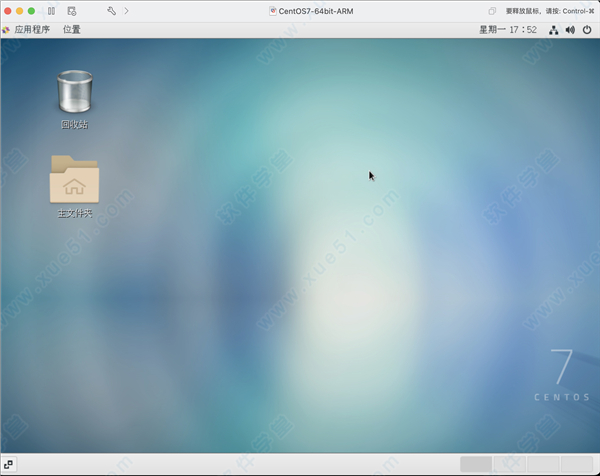Close the VM window with red button

tap(7, 11)
